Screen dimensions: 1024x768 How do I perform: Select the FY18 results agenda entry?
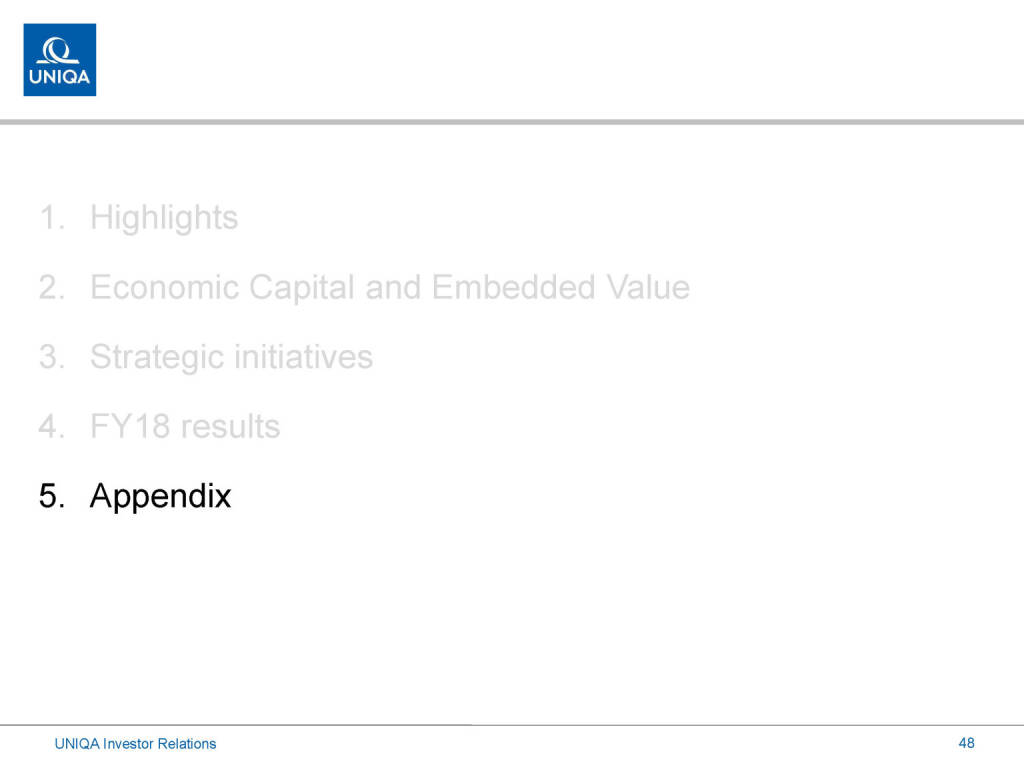coord(185,427)
